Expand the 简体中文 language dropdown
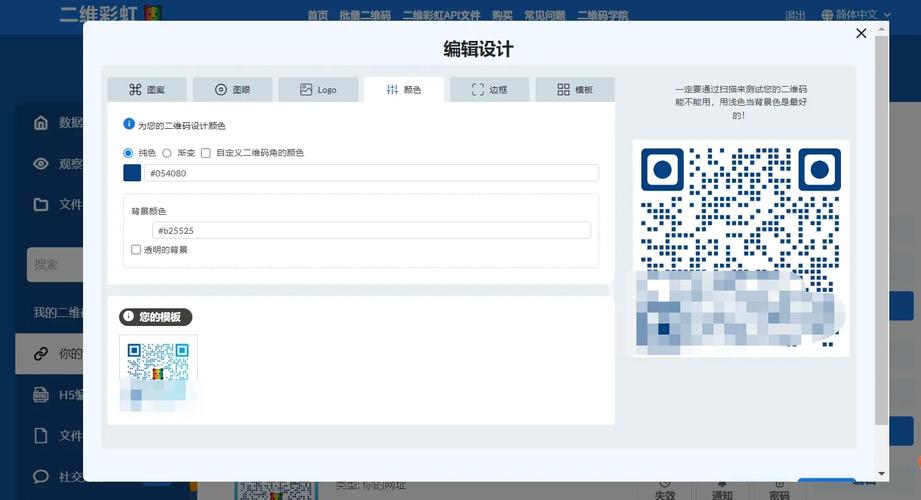This screenshot has height=500, width=921. (x=856, y=15)
